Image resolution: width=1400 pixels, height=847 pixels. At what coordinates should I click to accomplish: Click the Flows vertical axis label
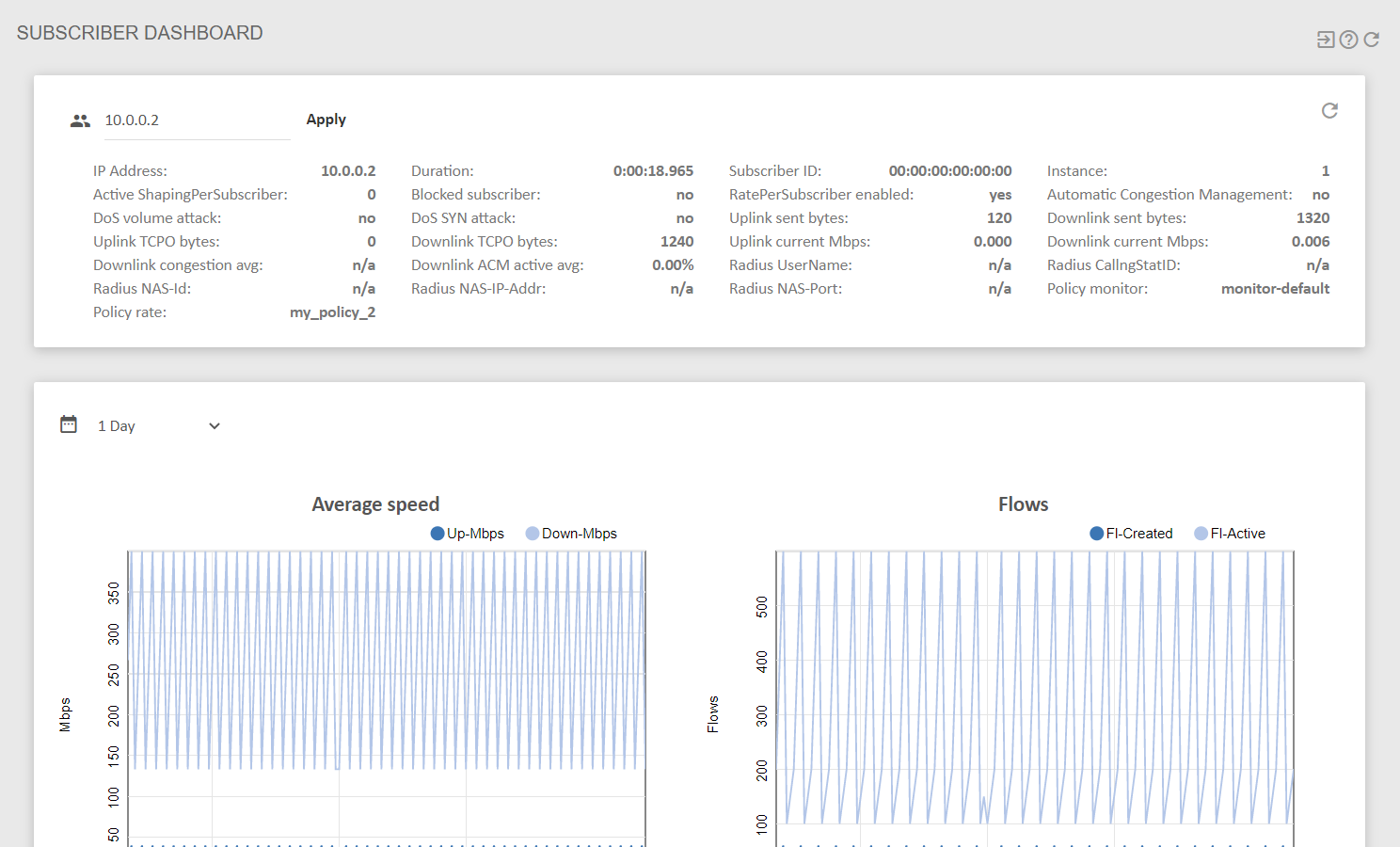pyautogui.click(x=713, y=714)
